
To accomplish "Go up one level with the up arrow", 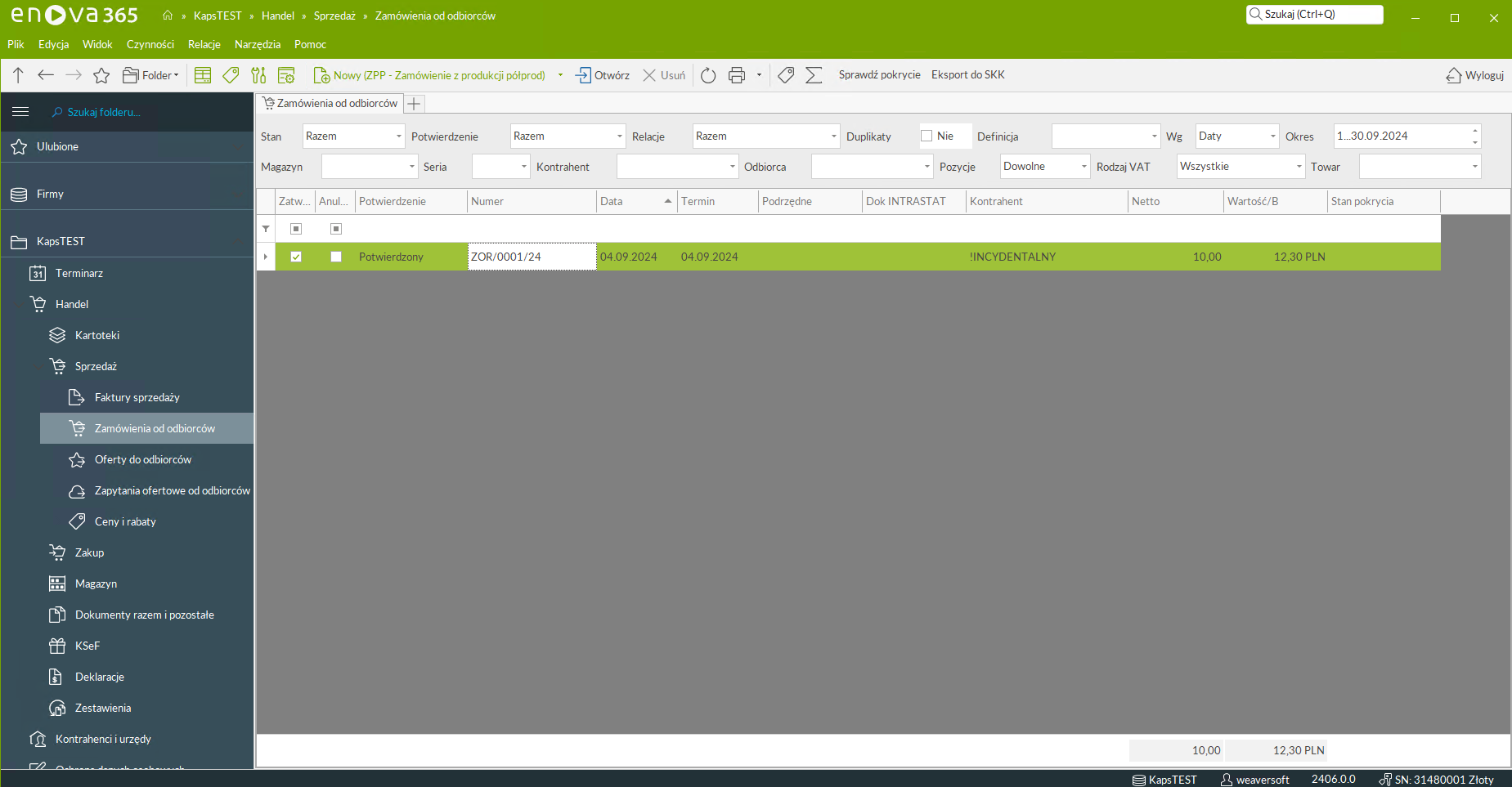I will click(x=18, y=75).
